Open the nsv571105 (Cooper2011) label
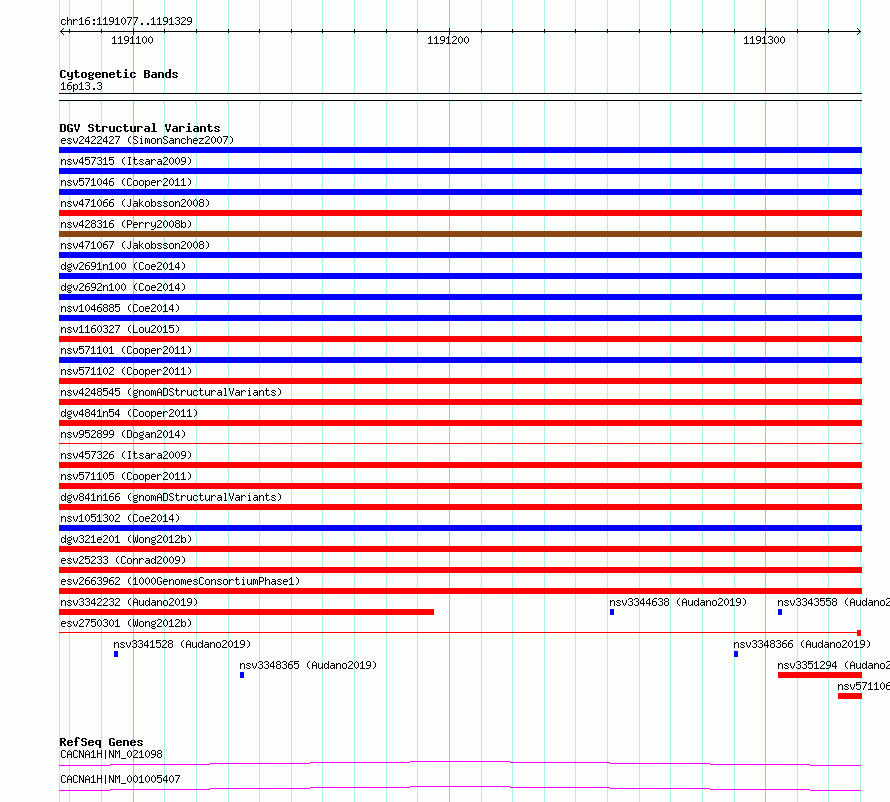 point(126,476)
